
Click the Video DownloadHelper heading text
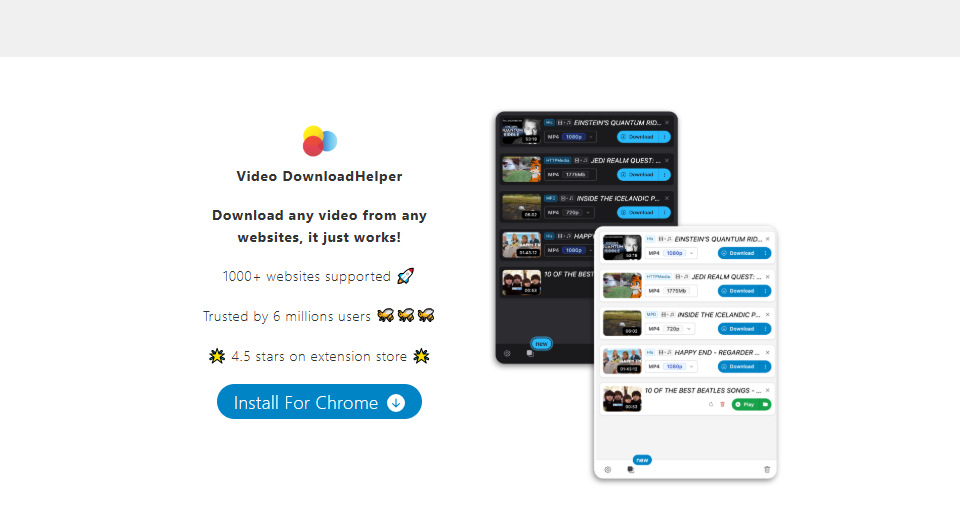pyautogui.click(x=320, y=176)
